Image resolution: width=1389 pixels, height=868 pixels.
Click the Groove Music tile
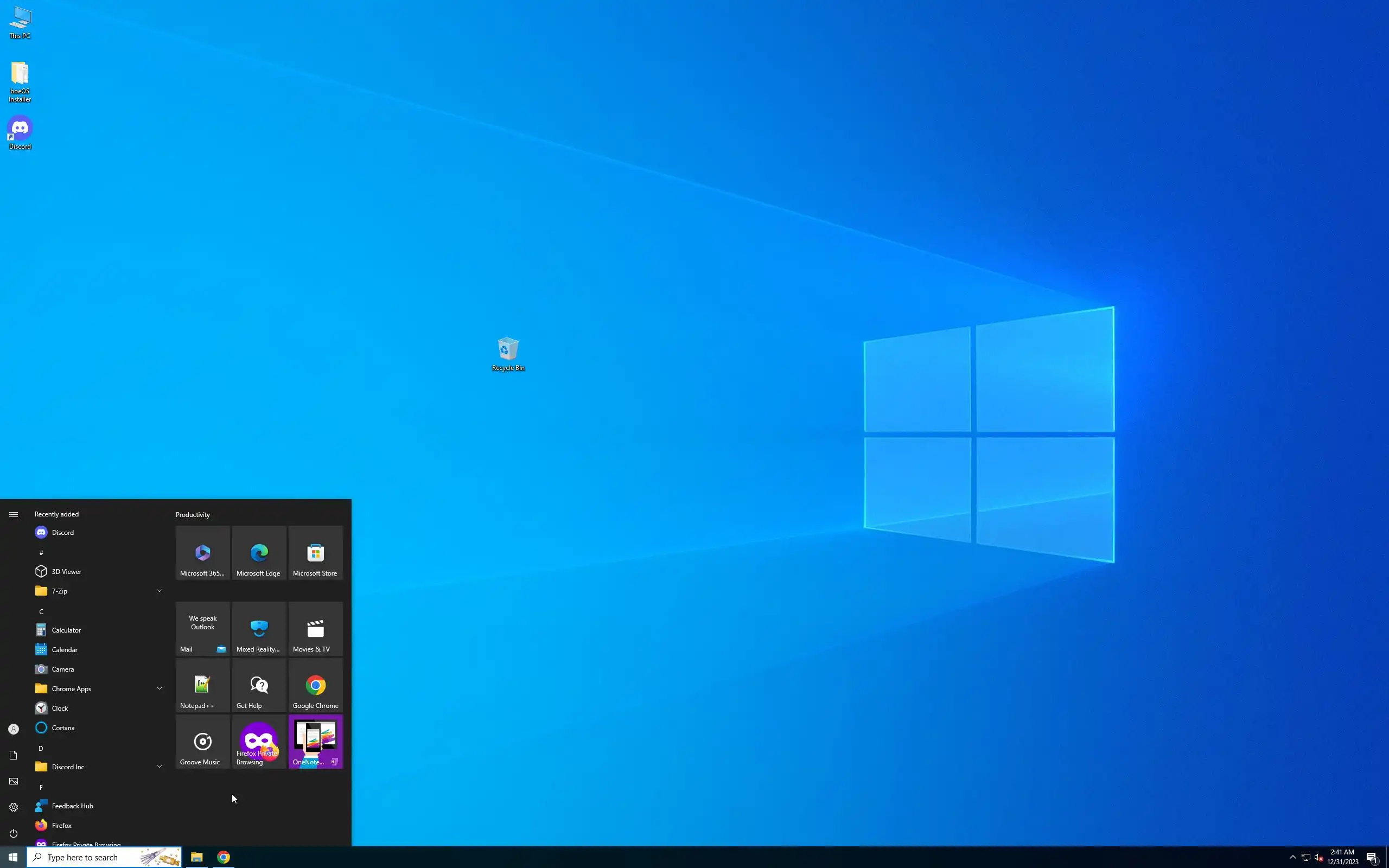point(202,742)
